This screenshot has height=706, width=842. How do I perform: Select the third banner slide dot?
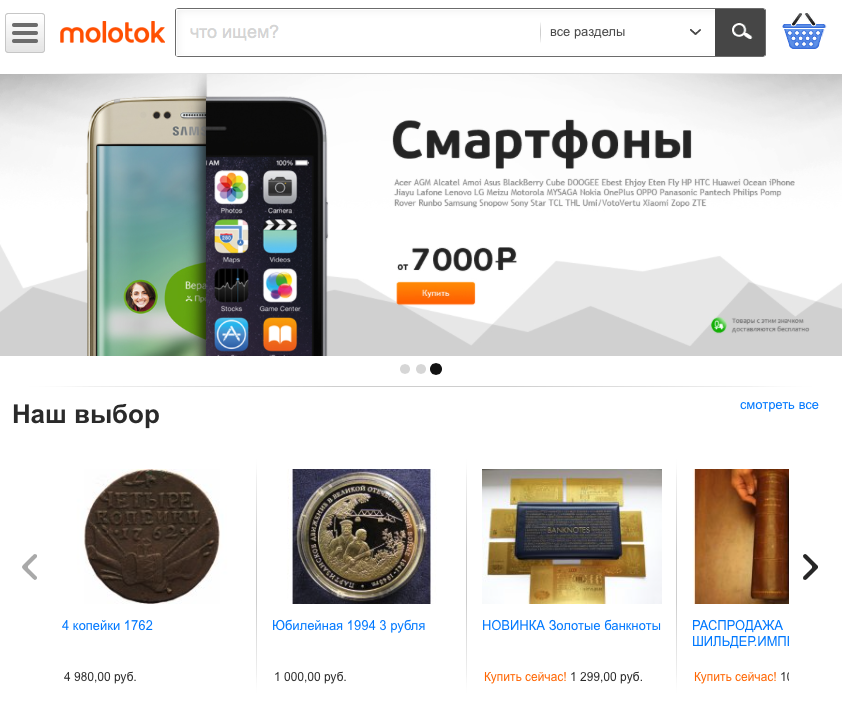(436, 369)
